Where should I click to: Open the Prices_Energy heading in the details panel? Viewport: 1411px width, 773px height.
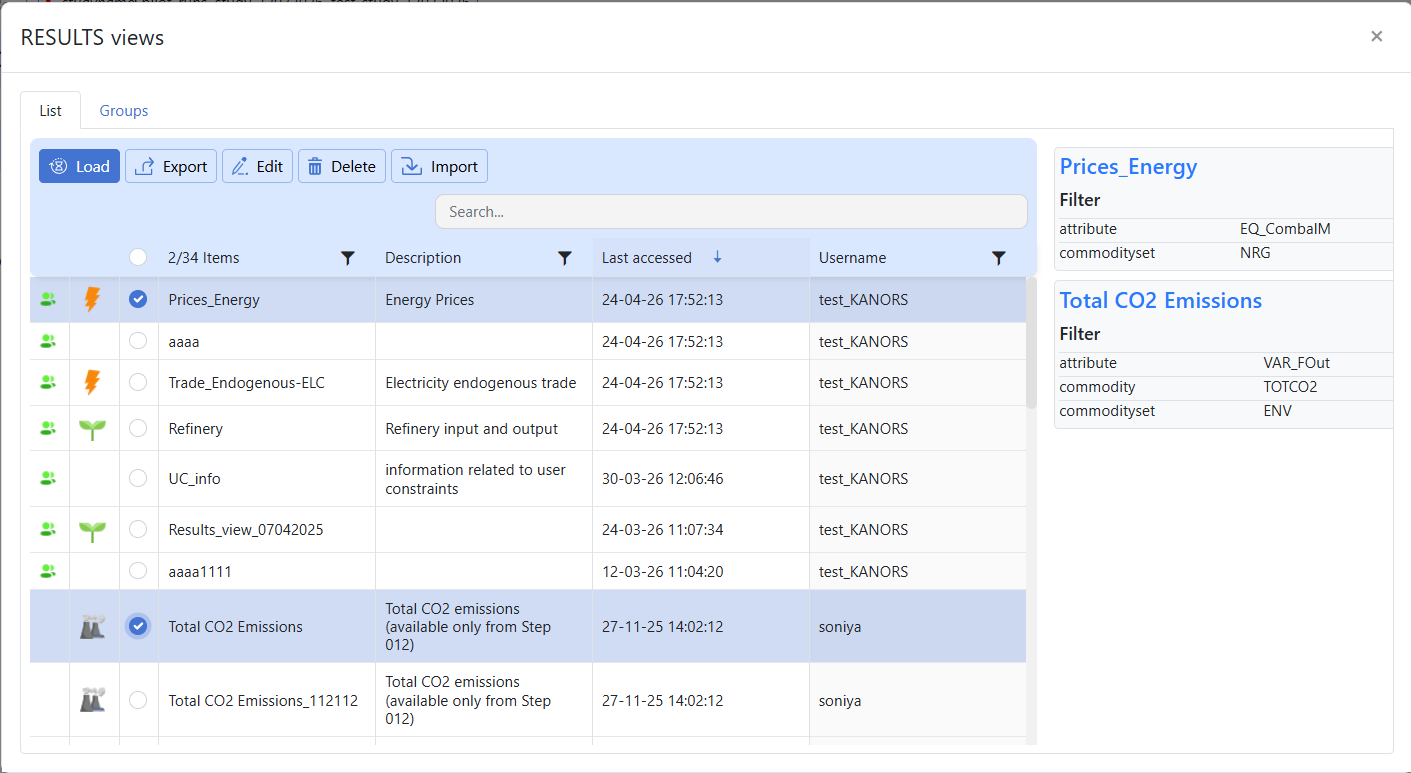pos(1128,167)
